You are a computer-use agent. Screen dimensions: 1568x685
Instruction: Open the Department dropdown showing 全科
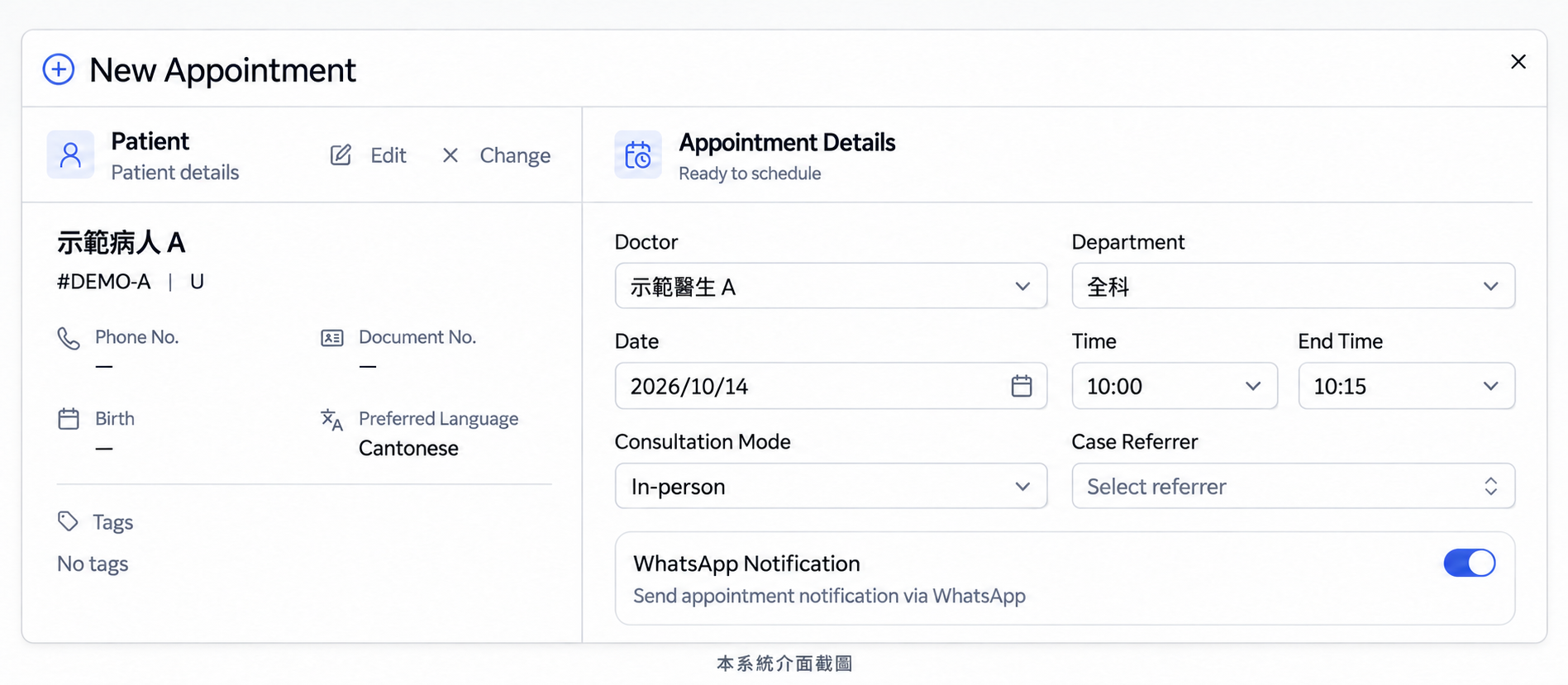(1293, 286)
